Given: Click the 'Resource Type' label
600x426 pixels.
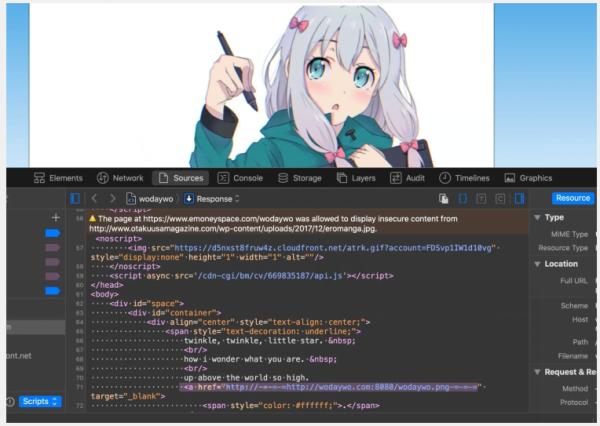Looking at the screenshot, I should tap(563, 248).
